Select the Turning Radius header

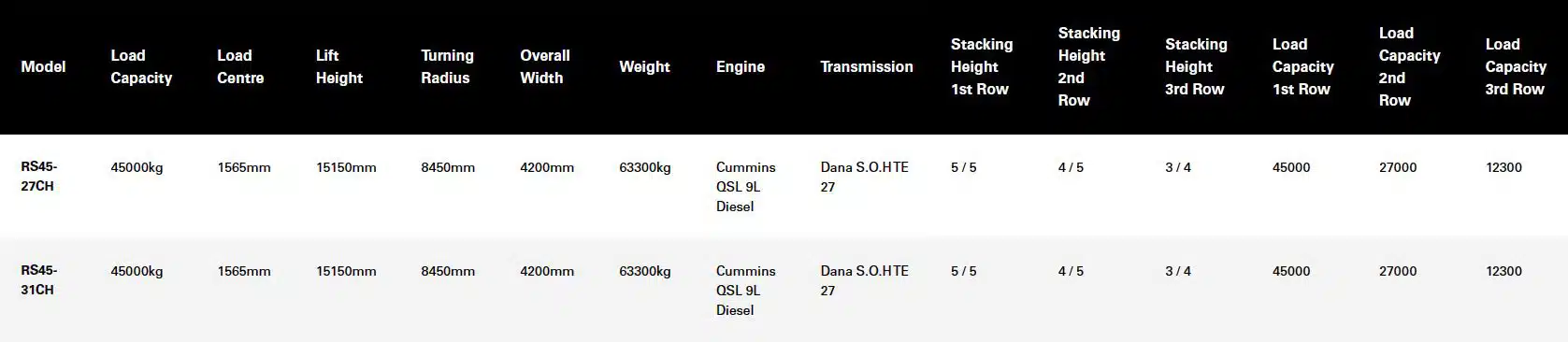click(x=447, y=66)
